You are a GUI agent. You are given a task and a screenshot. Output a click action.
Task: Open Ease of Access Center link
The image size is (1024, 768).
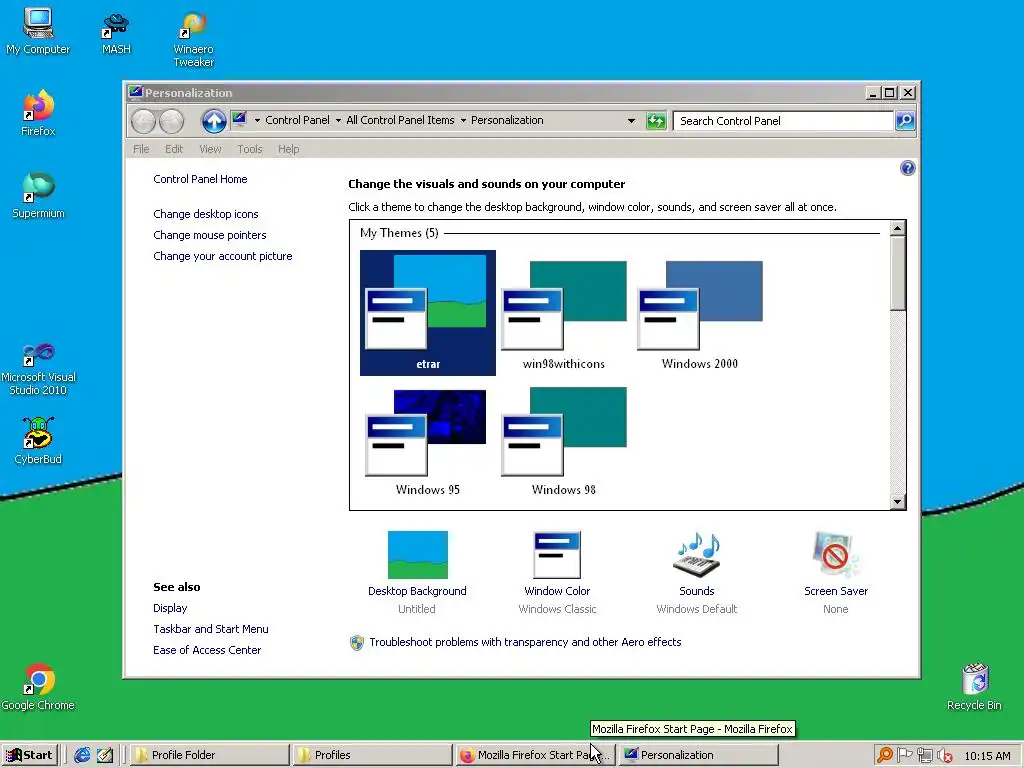tap(207, 650)
